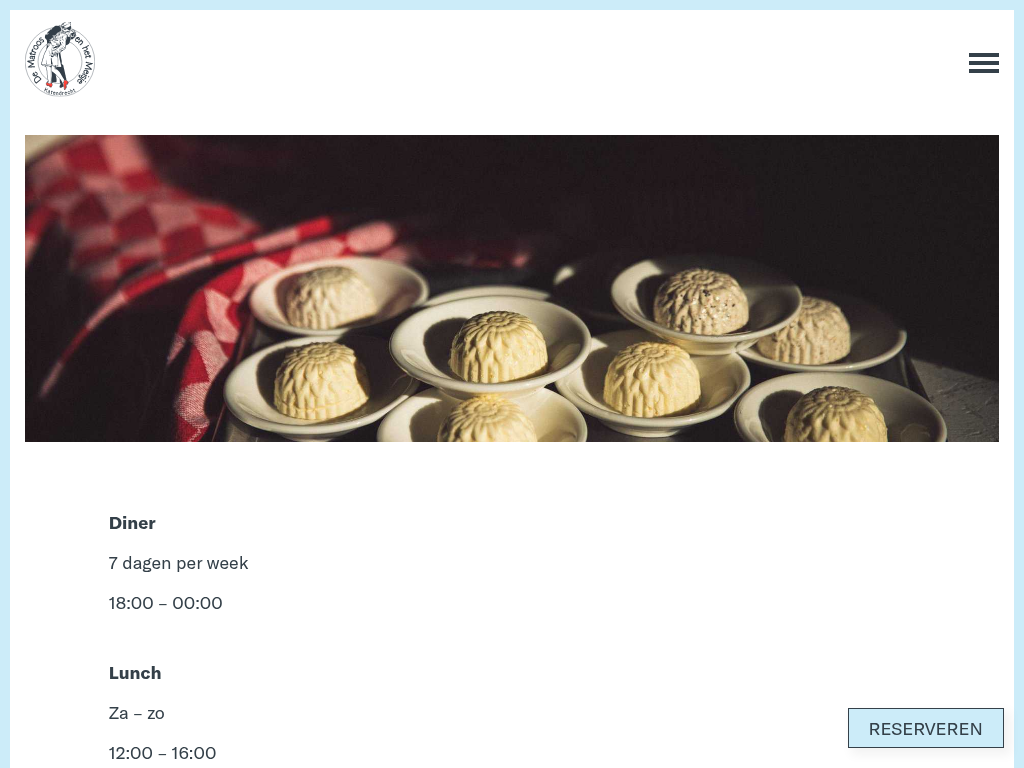This screenshot has height=768, width=1024.
Task: Select the '7 dagen per week' text
Action: coord(178,563)
